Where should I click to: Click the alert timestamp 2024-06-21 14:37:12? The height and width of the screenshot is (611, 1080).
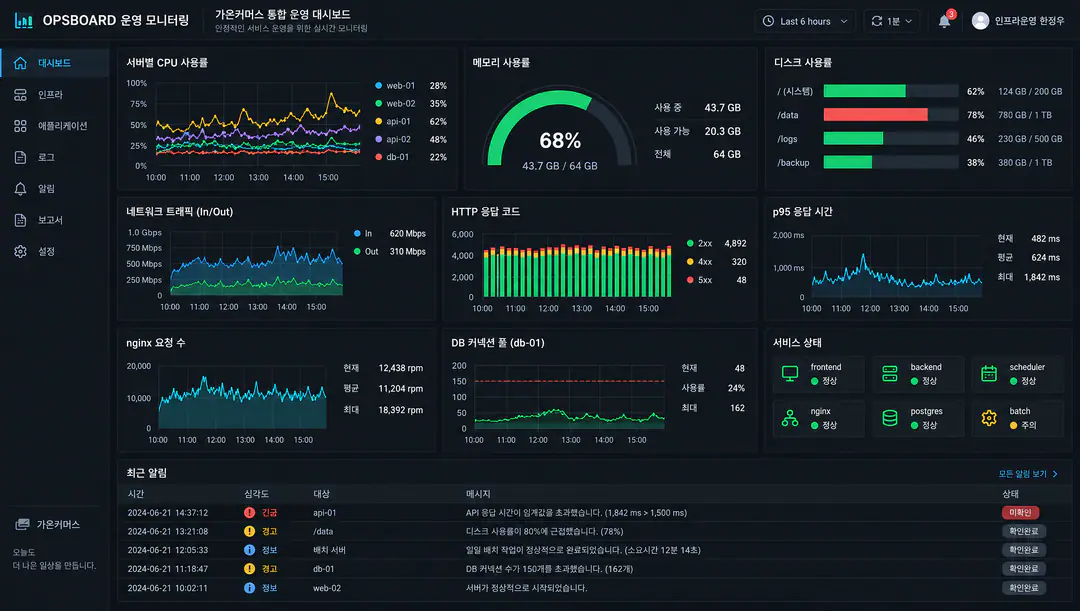pyautogui.click(x=167, y=512)
